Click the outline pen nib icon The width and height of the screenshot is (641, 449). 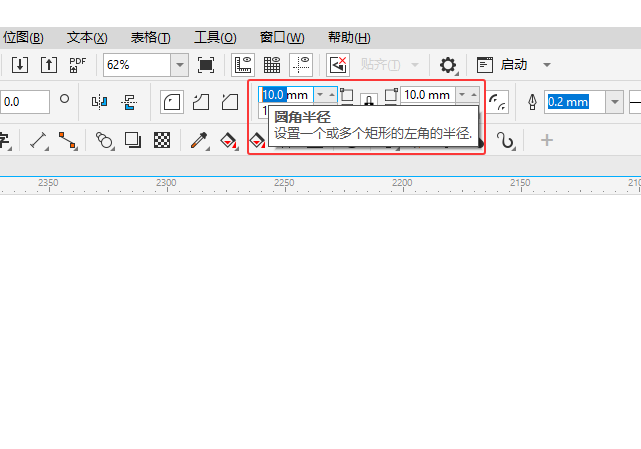pyautogui.click(x=532, y=102)
